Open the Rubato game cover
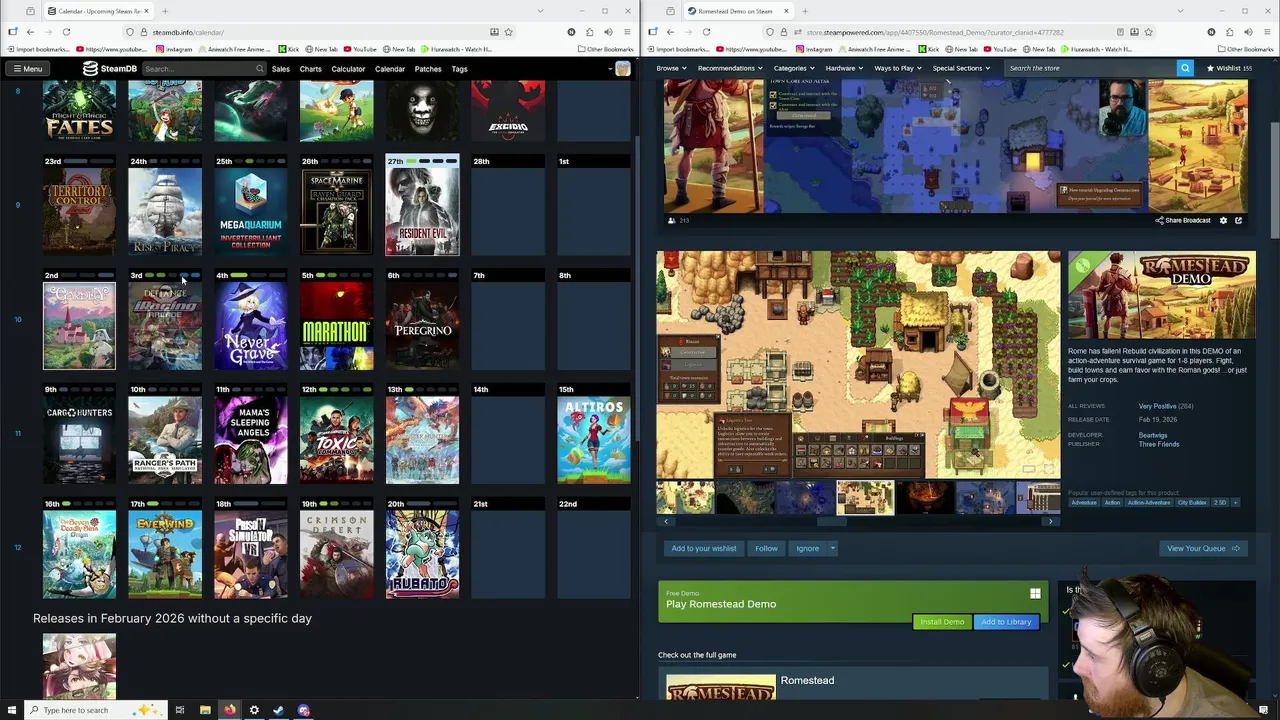1280x720 pixels. tap(422, 555)
